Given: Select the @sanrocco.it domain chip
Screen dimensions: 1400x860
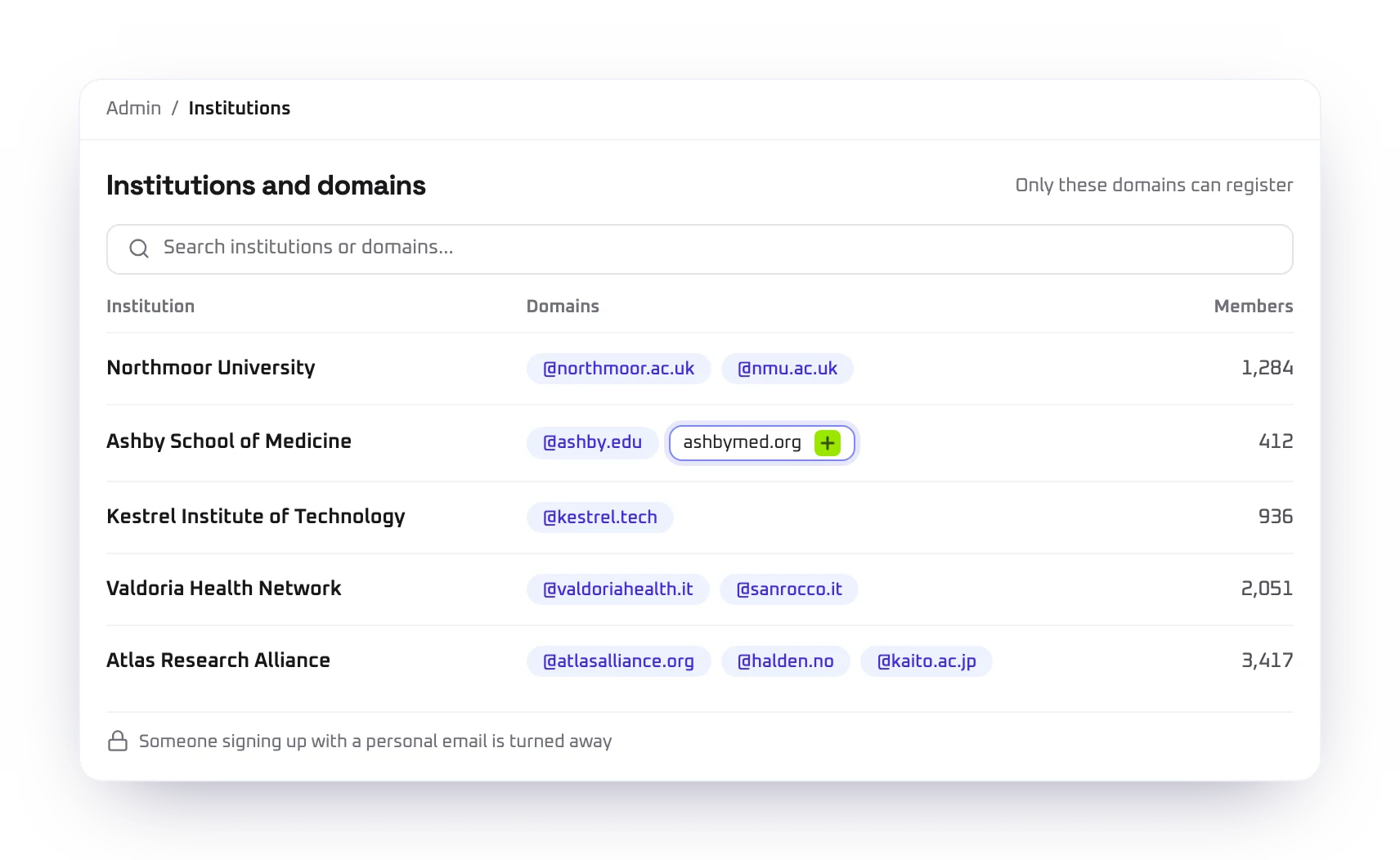Looking at the screenshot, I should (x=789, y=589).
